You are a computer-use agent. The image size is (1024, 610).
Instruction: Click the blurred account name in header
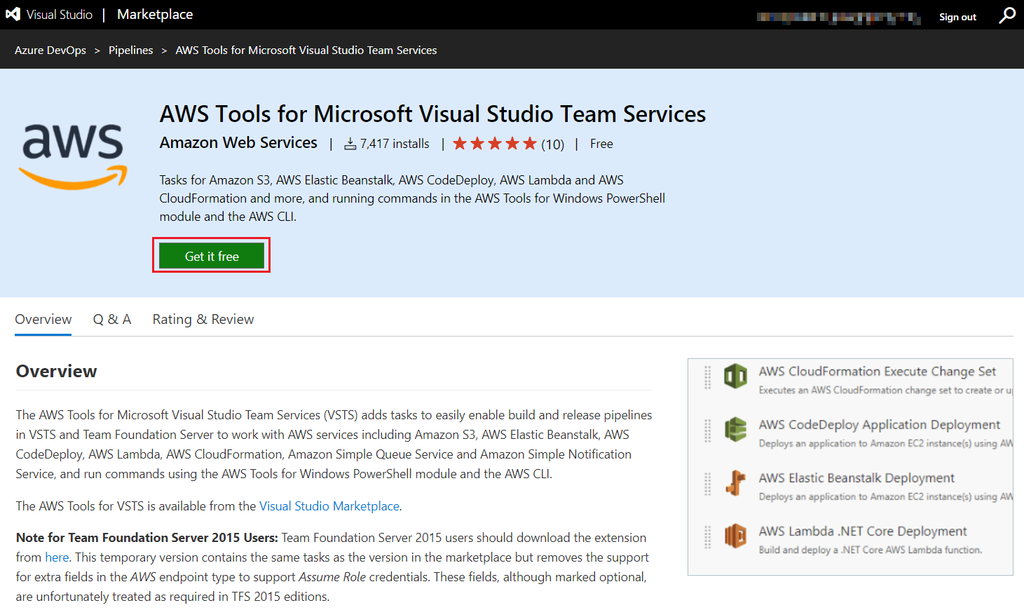[x=839, y=18]
